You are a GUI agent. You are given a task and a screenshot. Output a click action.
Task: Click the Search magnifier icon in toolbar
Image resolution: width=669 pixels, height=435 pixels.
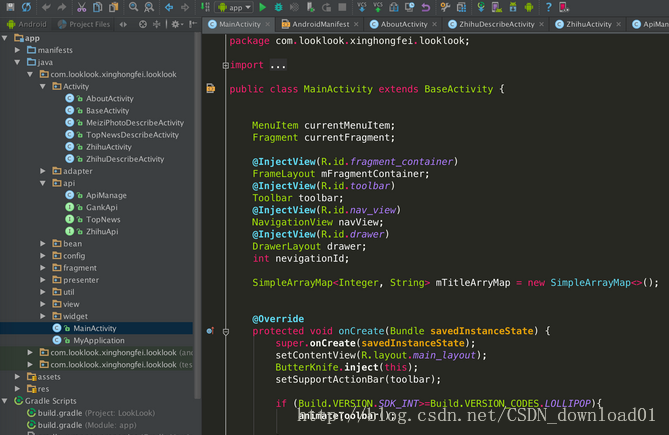pos(132,7)
